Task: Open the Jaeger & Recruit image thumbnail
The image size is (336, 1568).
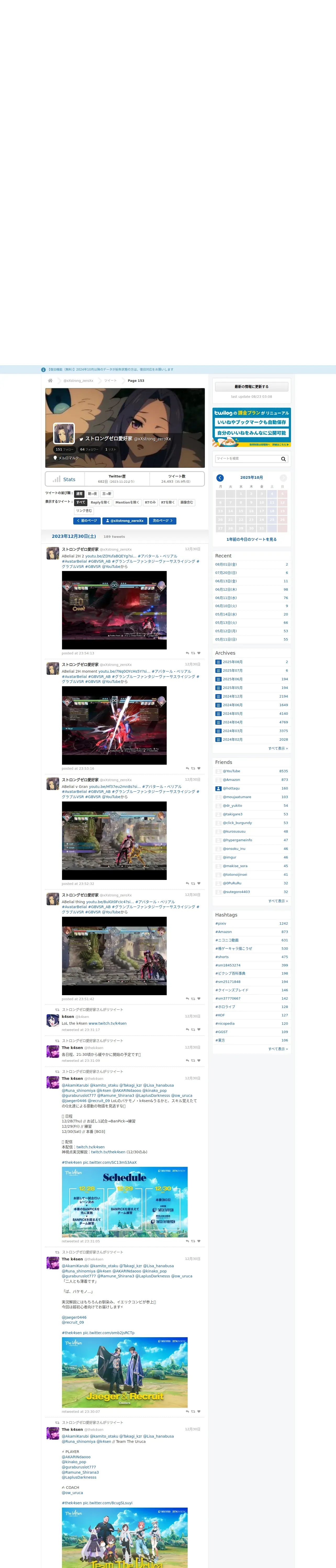Action: [x=124, y=1373]
